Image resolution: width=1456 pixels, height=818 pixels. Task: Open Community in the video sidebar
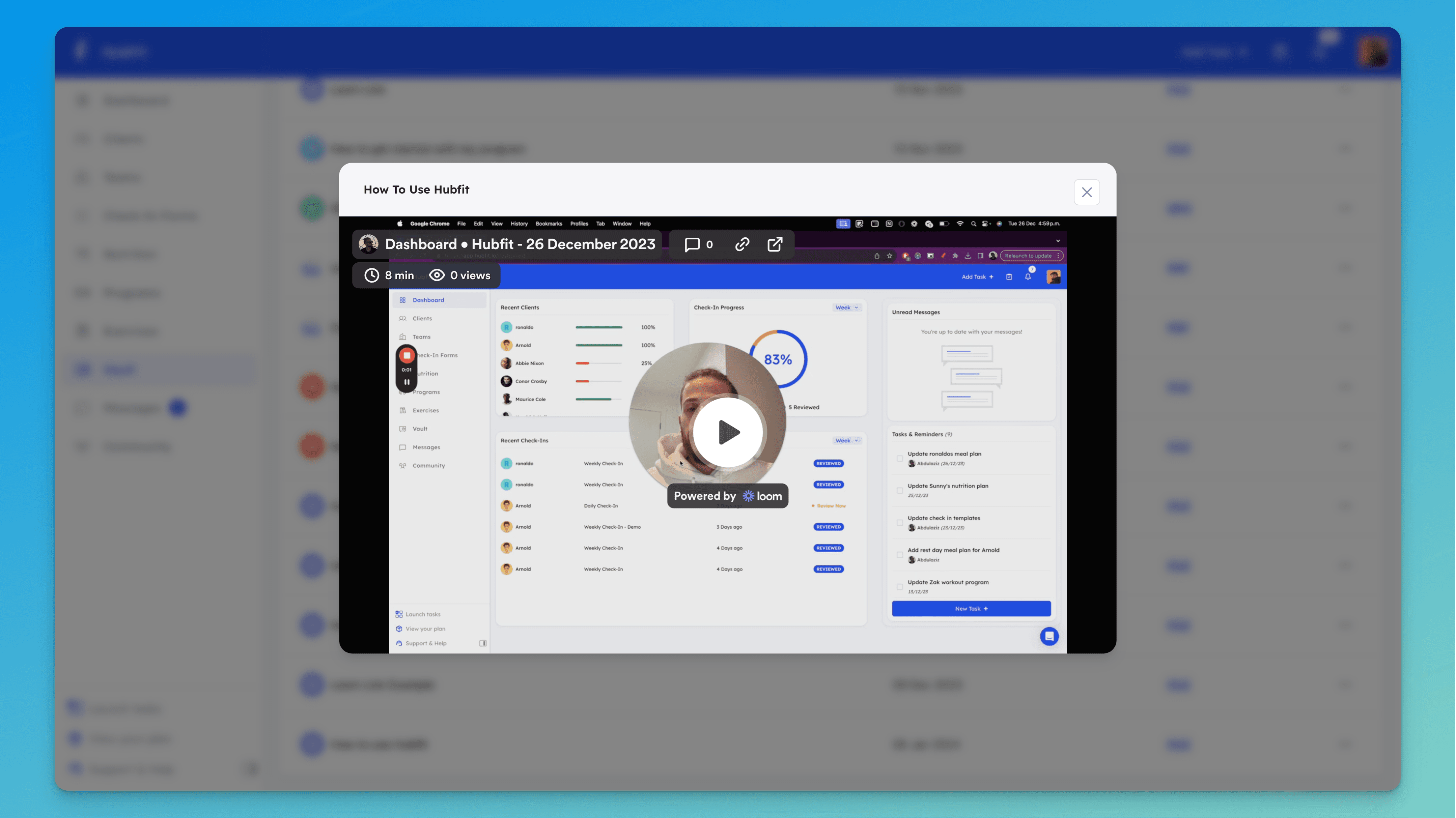click(x=428, y=466)
